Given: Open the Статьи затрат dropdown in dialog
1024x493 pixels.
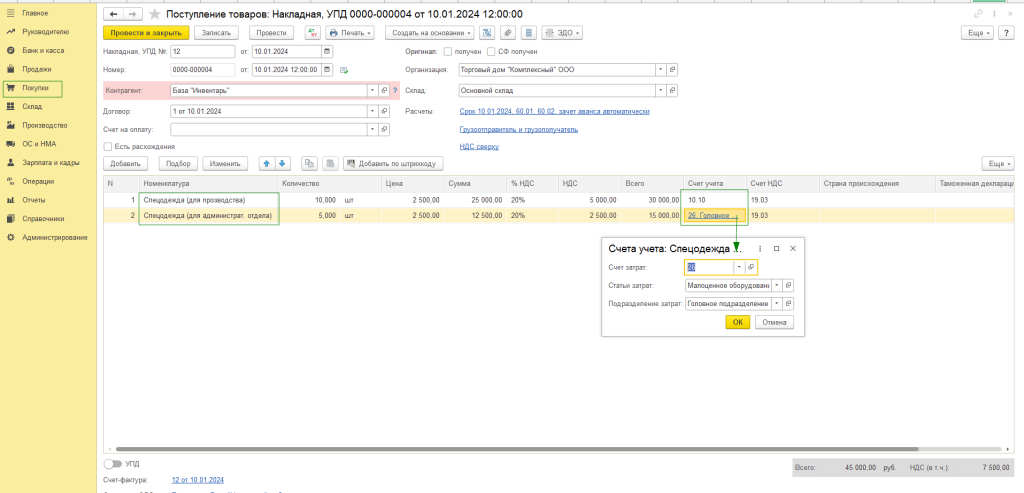Looking at the screenshot, I should [x=776, y=285].
